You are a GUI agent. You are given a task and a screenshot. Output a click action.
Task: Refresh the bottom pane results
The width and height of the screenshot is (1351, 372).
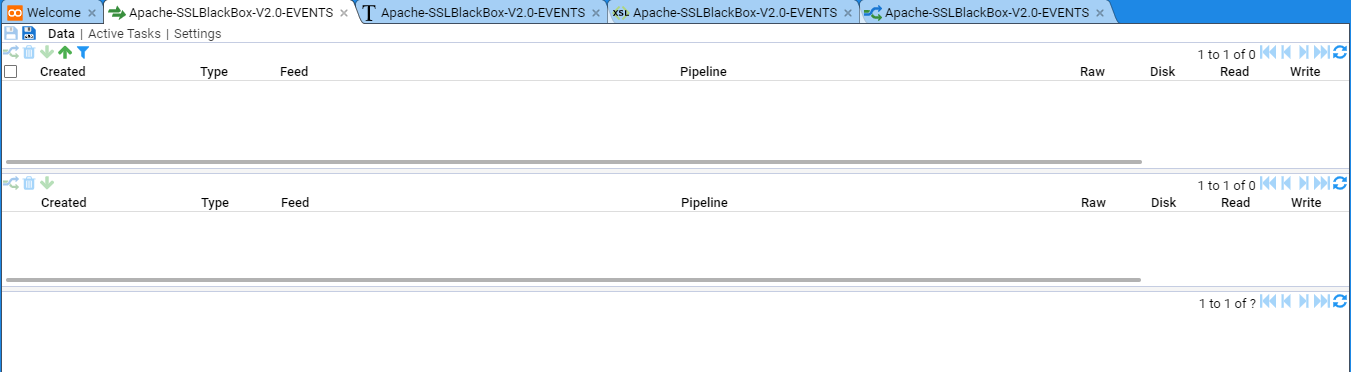[1340, 301]
